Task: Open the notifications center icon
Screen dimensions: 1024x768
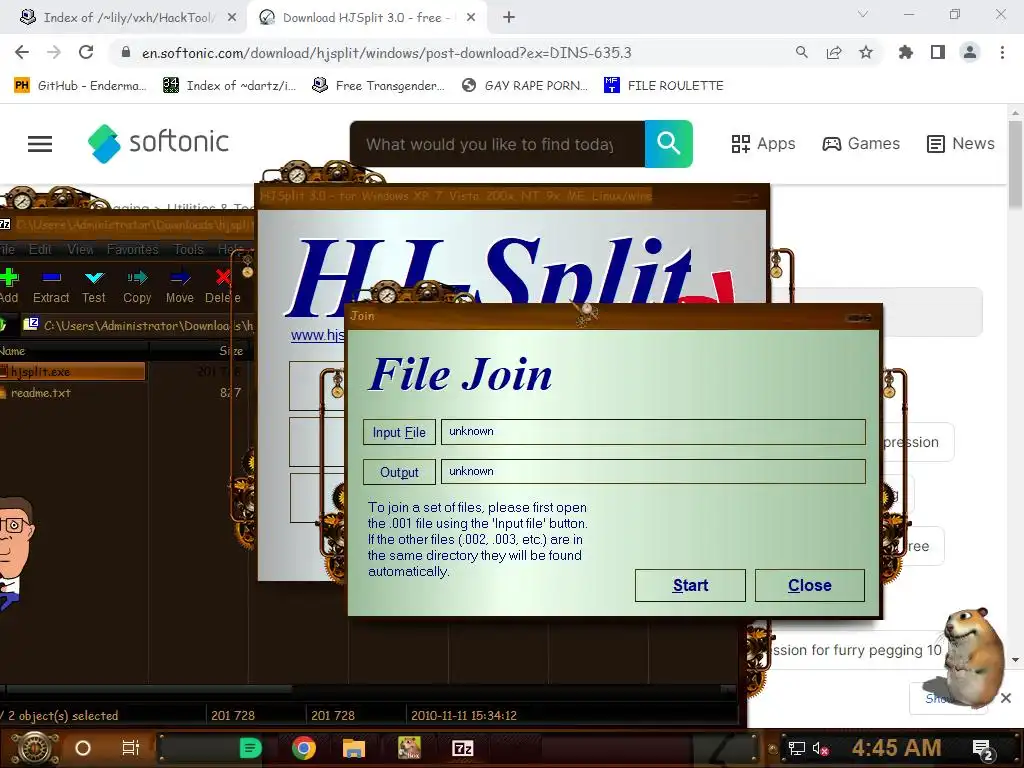Action: click(x=983, y=750)
